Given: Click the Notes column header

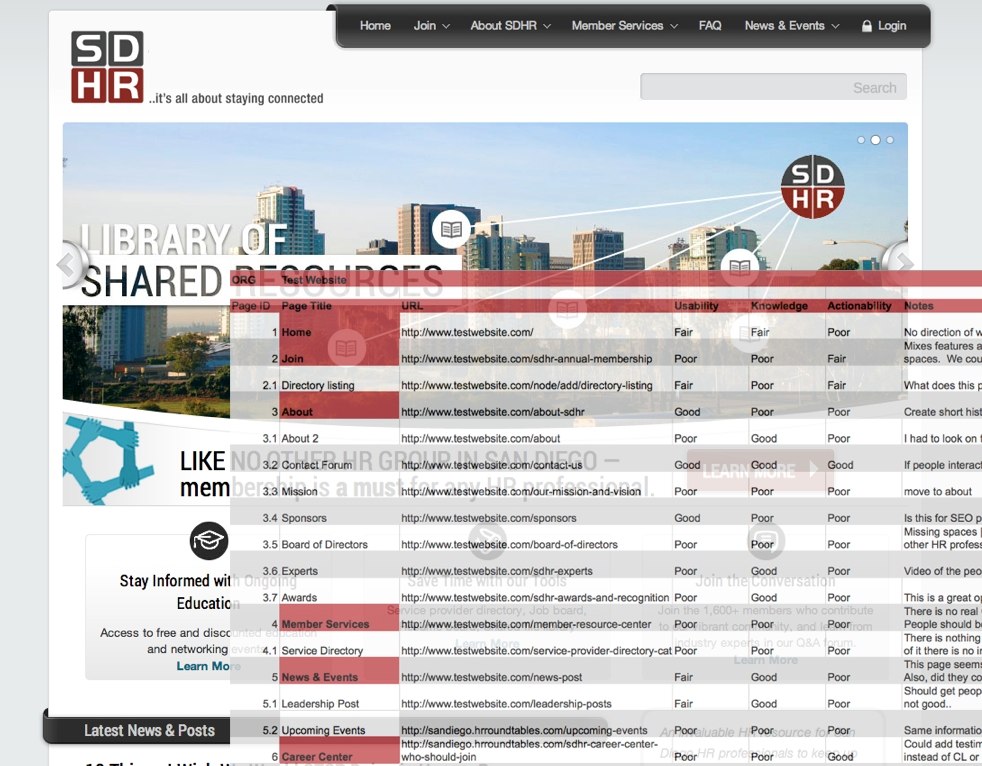Looking at the screenshot, I should coord(918,306).
